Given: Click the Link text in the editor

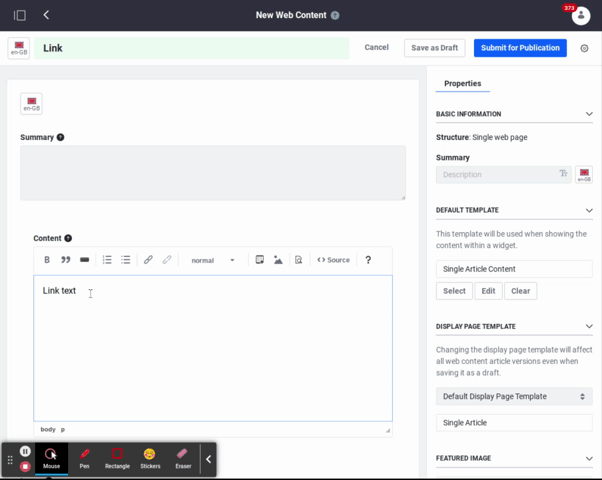Looking at the screenshot, I should [x=59, y=291].
